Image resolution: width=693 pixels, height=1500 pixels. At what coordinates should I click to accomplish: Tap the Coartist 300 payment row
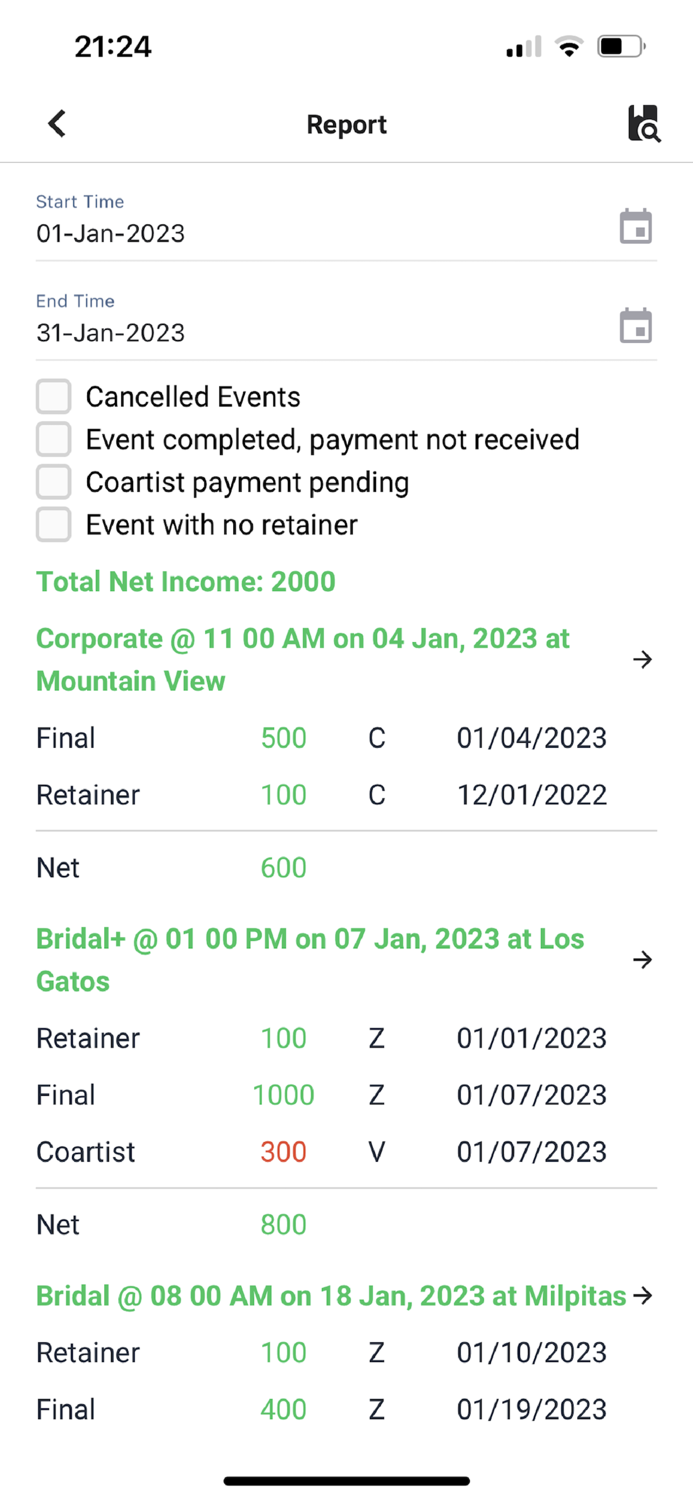pos(300,1152)
